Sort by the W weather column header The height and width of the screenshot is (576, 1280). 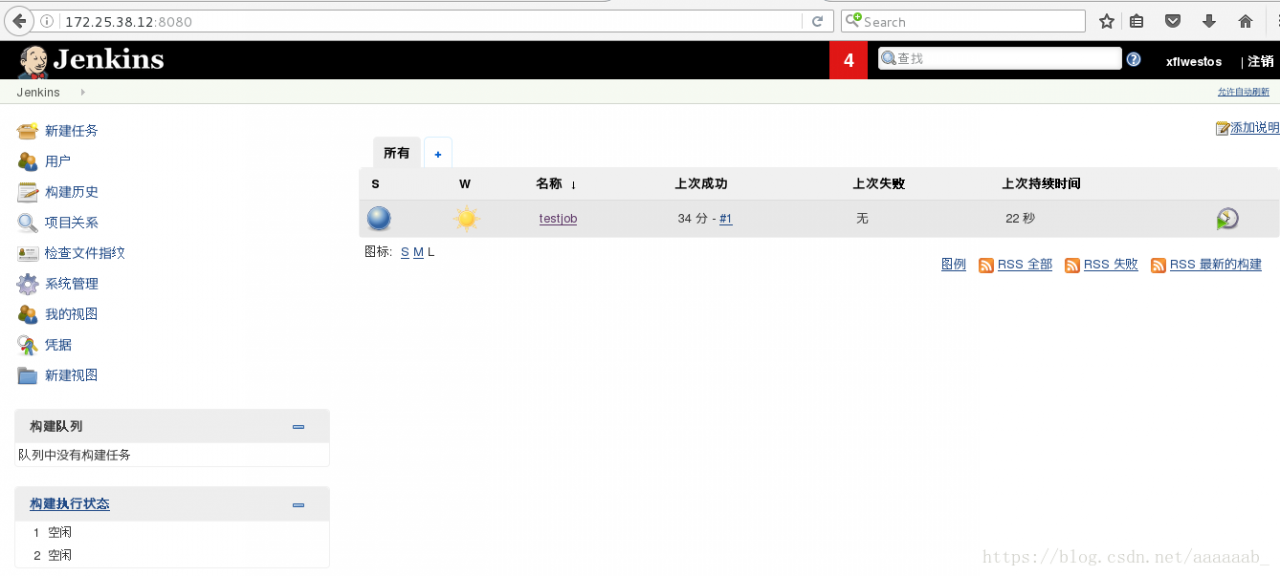click(465, 184)
